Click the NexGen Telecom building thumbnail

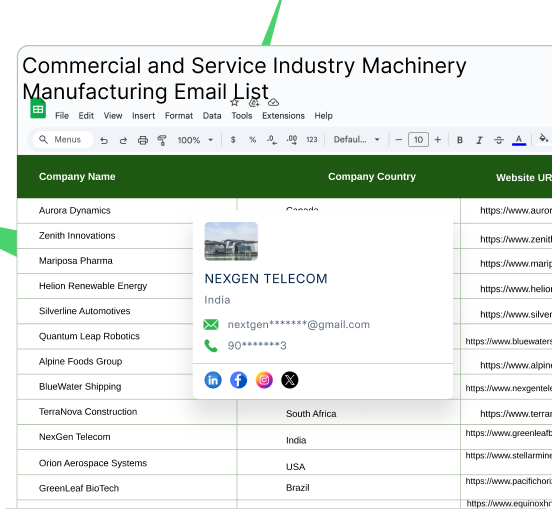(x=231, y=241)
